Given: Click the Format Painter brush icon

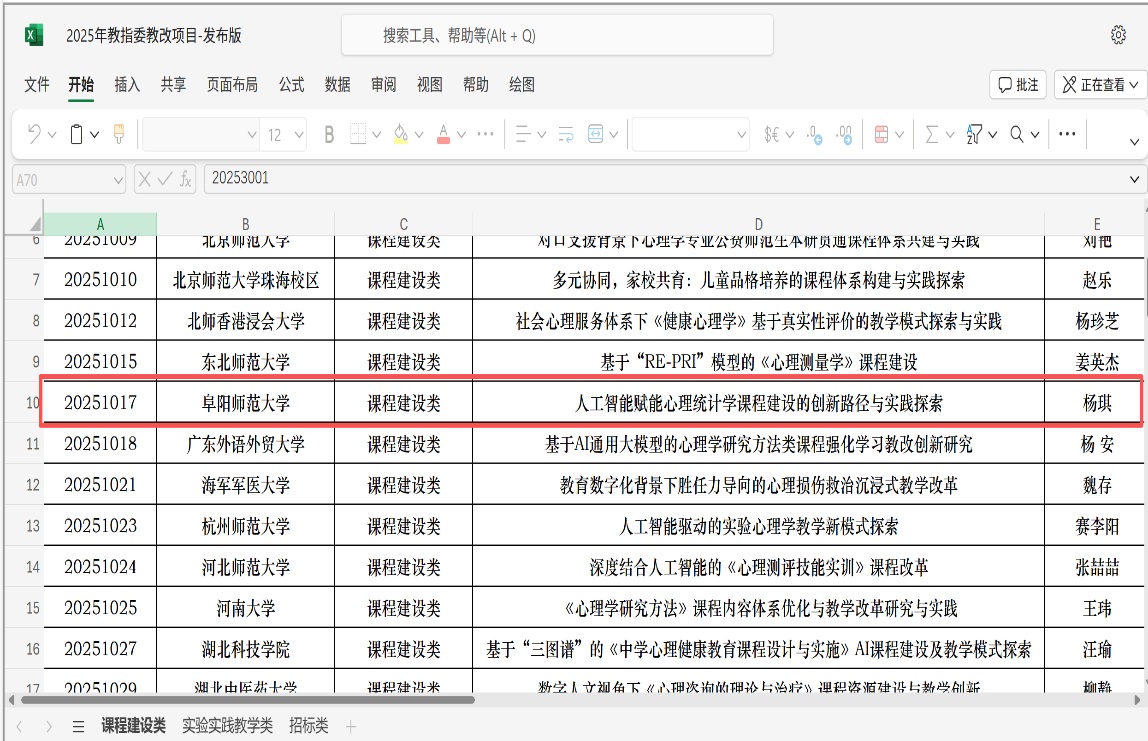Looking at the screenshot, I should point(118,134).
